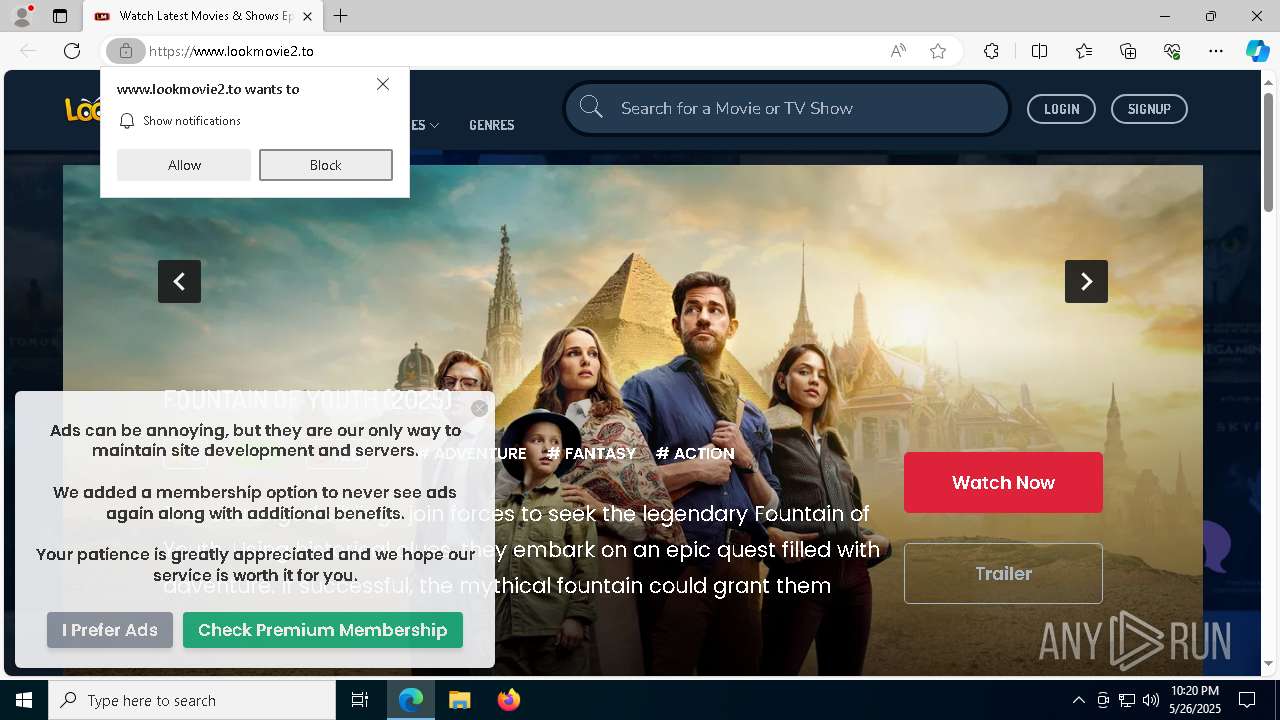Activate Read aloud icon in address bar

(x=898, y=51)
